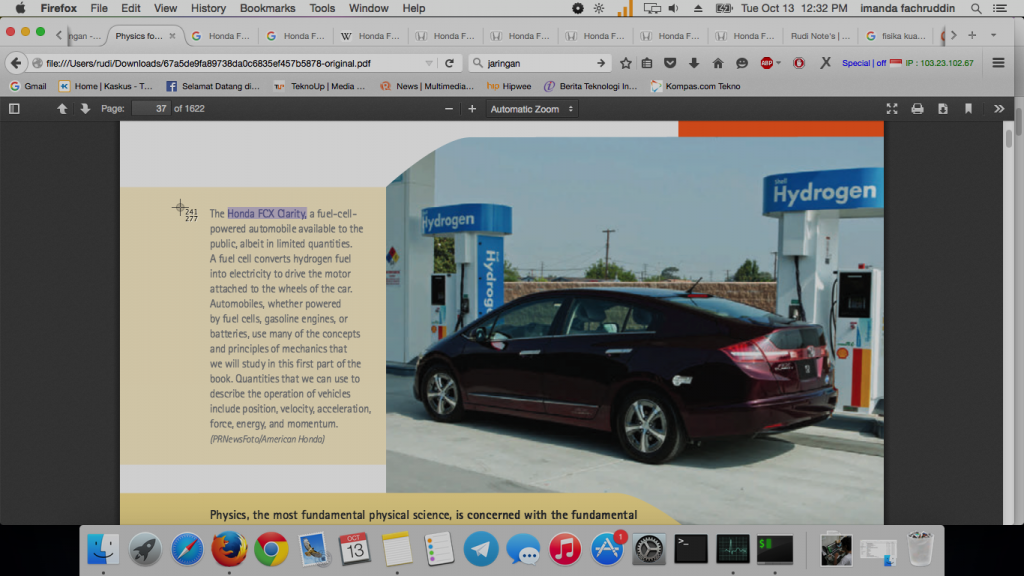Click the volume icon in the menu bar
The width and height of the screenshot is (1024, 576).
tap(673, 8)
